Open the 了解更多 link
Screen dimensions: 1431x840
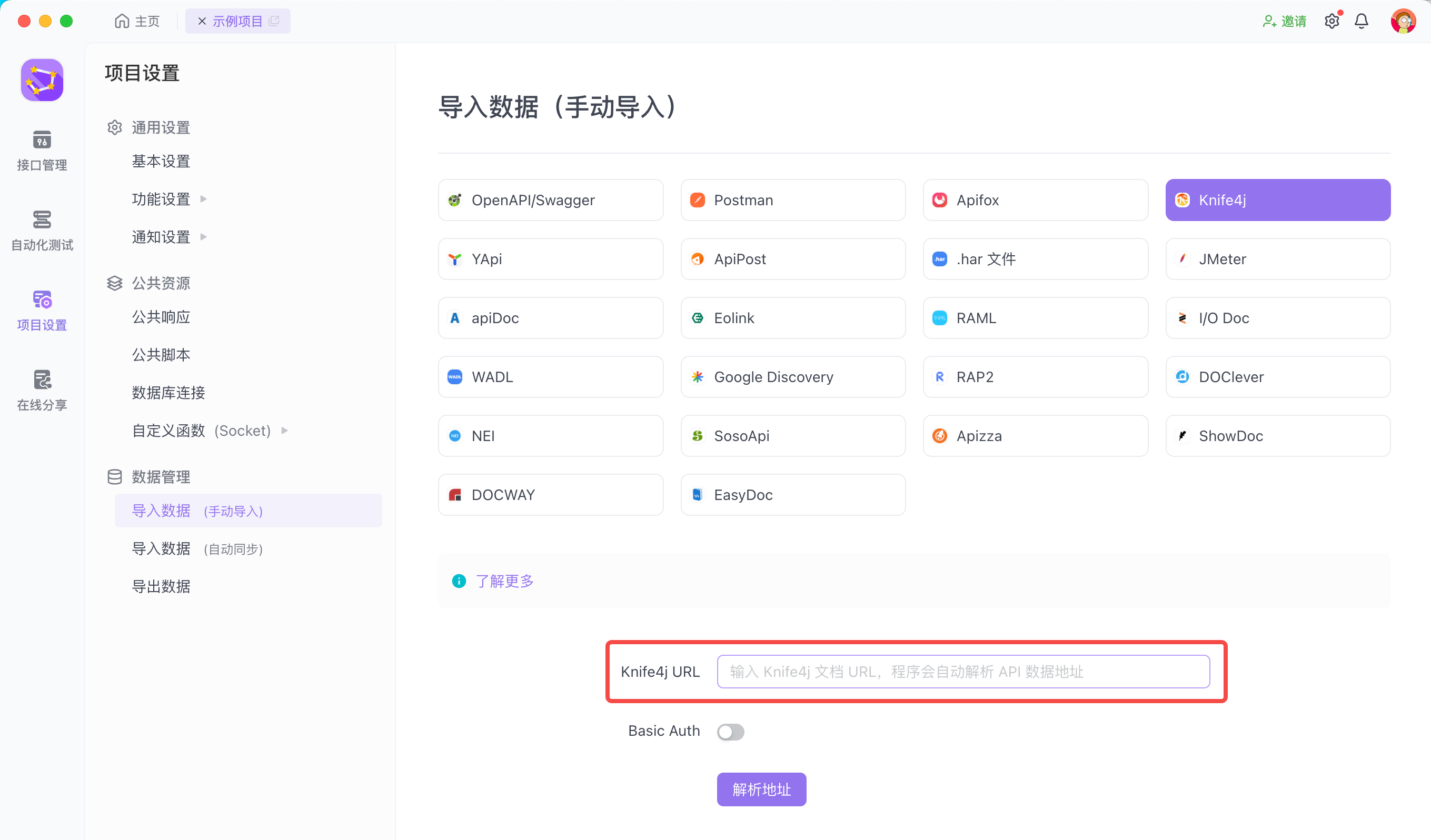coord(504,581)
